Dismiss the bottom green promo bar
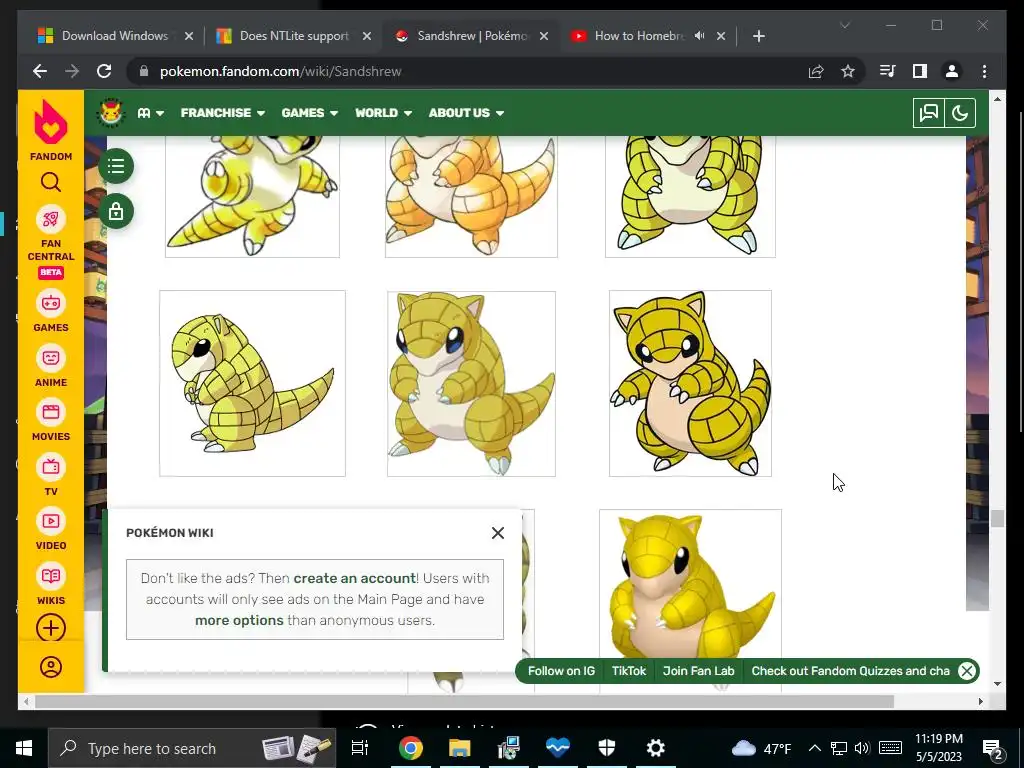Screen dimensions: 1024x768 point(967,671)
